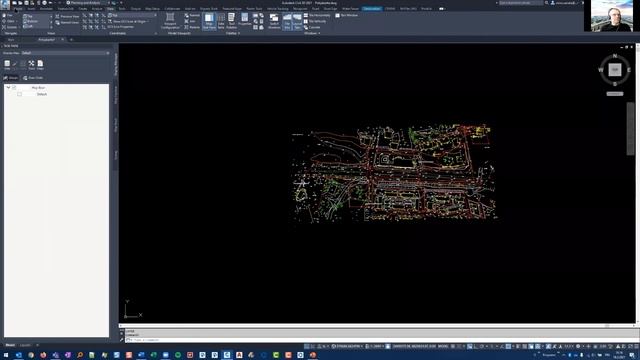Image resolution: width=640 pixels, height=360 pixels.
Task: Open coordinate system dropdown in status bar
Action: (x=347, y=347)
